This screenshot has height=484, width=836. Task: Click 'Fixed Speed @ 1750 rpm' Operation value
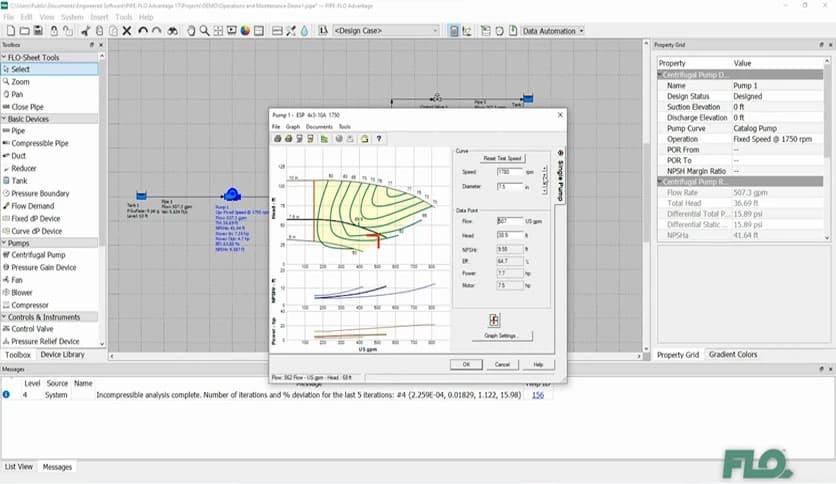[x=772, y=139]
